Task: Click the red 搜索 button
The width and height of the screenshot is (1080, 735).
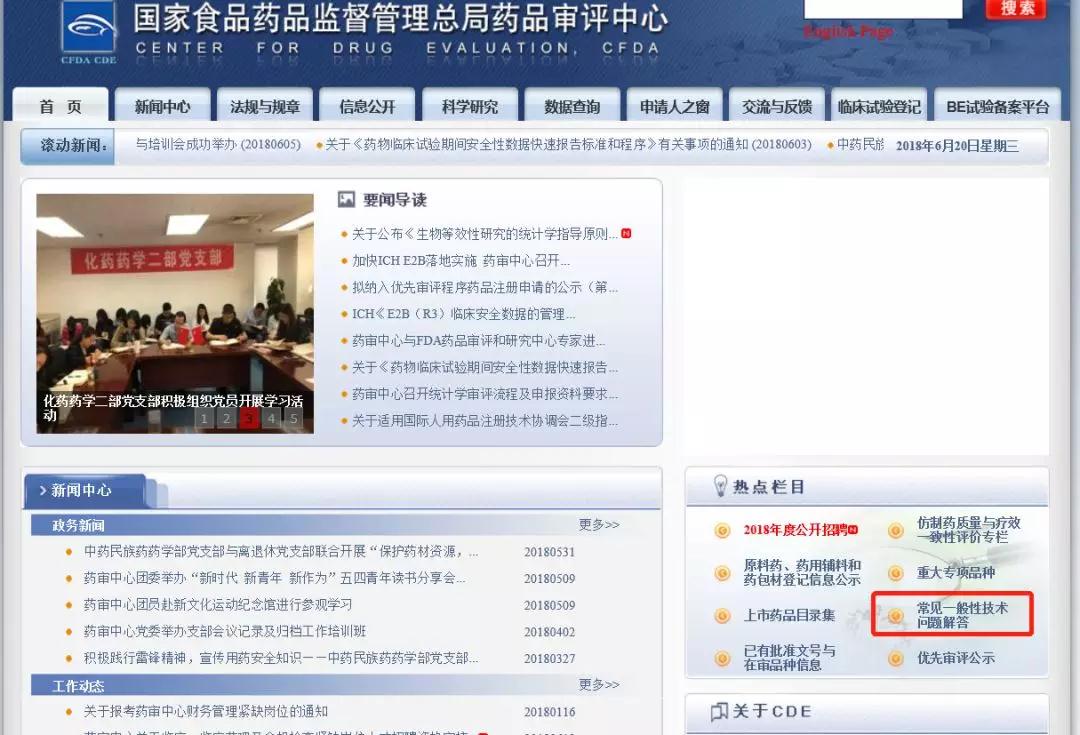Action: [x=1017, y=8]
